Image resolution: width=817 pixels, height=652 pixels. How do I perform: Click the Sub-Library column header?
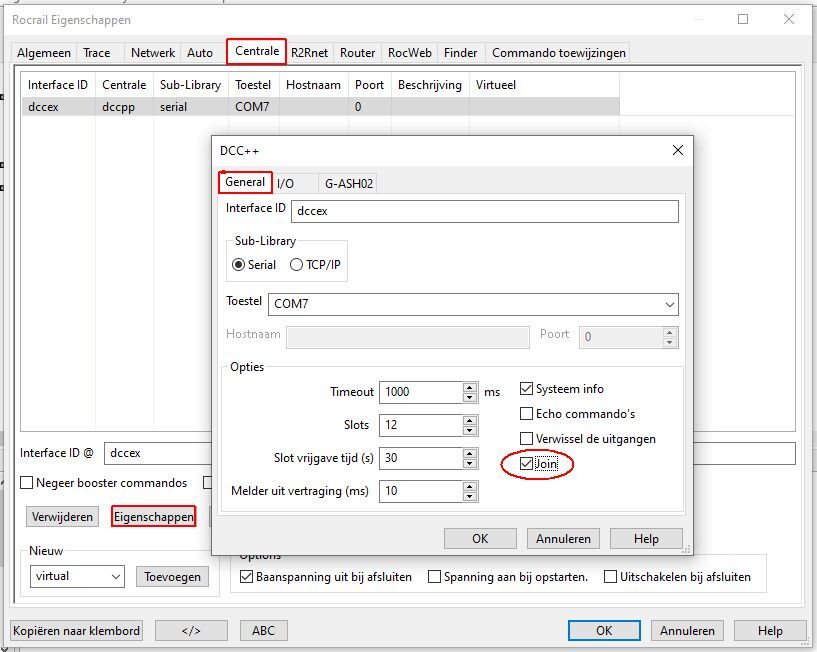click(x=191, y=85)
